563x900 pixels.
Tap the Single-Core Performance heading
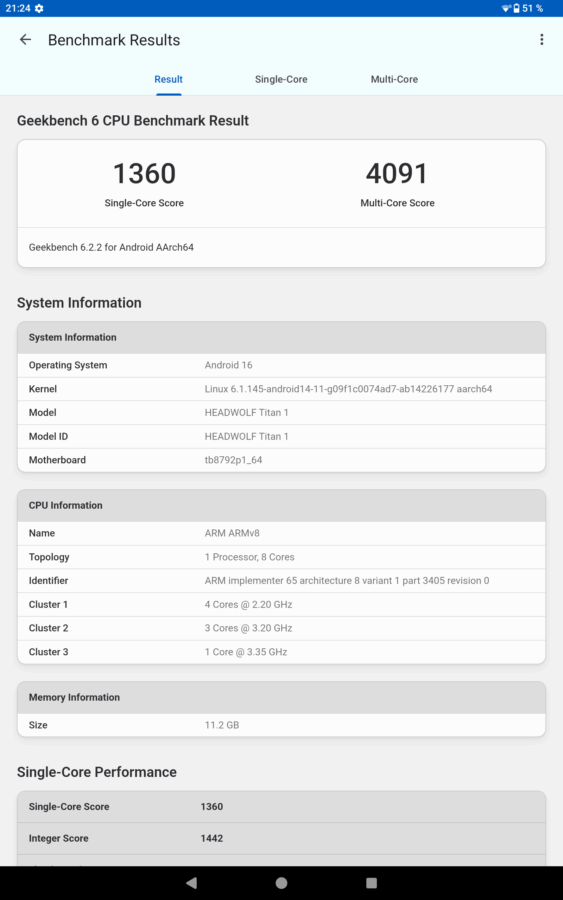[x=96, y=772]
